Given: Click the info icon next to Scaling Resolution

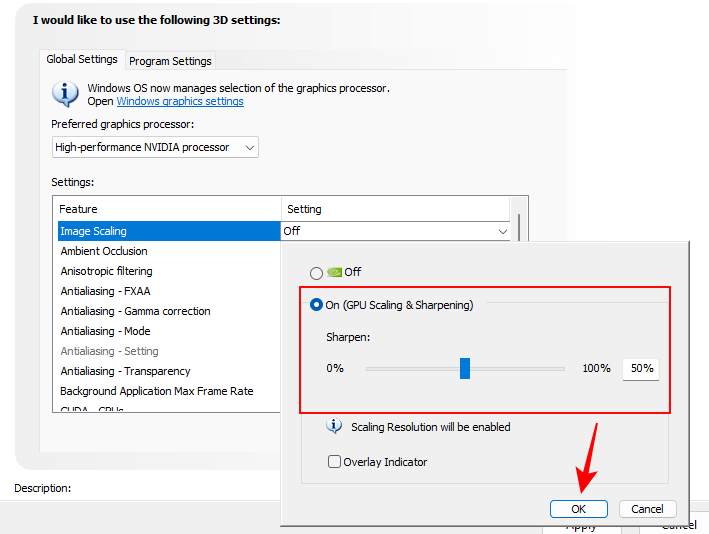Looking at the screenshot, I should pyautogui.click(x=335, y=427).
